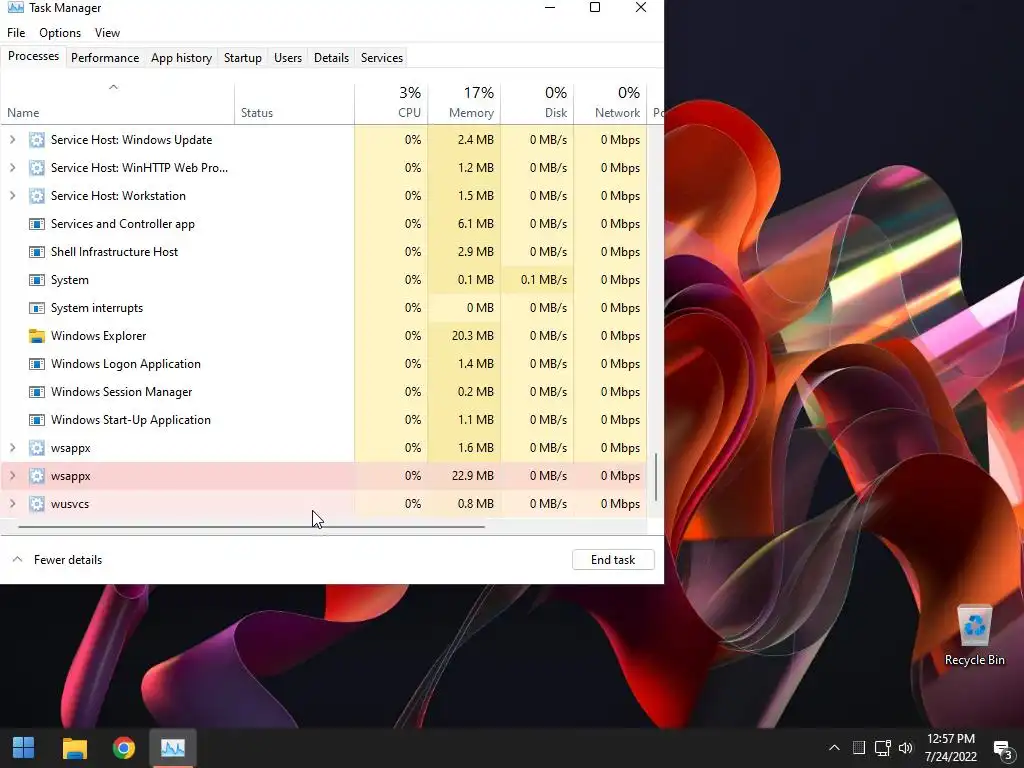Image resolution: width=1024 pixels, height=768 pixels.
Task: Click the System interrupts icon
Action: click(37, 308)
